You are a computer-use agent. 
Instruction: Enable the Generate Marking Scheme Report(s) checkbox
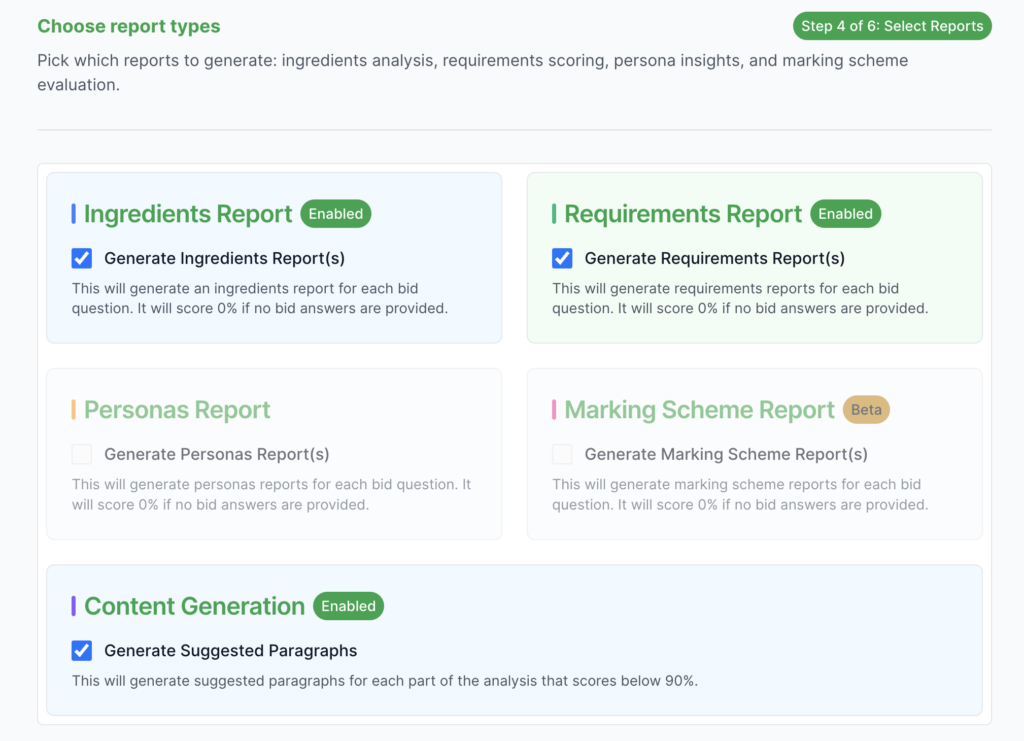(562, 455)
